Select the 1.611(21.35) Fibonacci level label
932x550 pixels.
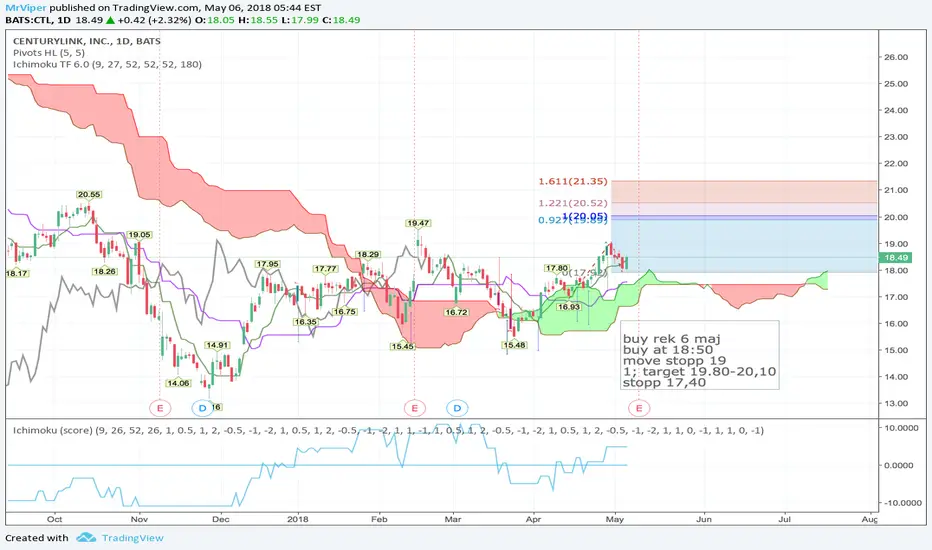[x=573, y=181]
